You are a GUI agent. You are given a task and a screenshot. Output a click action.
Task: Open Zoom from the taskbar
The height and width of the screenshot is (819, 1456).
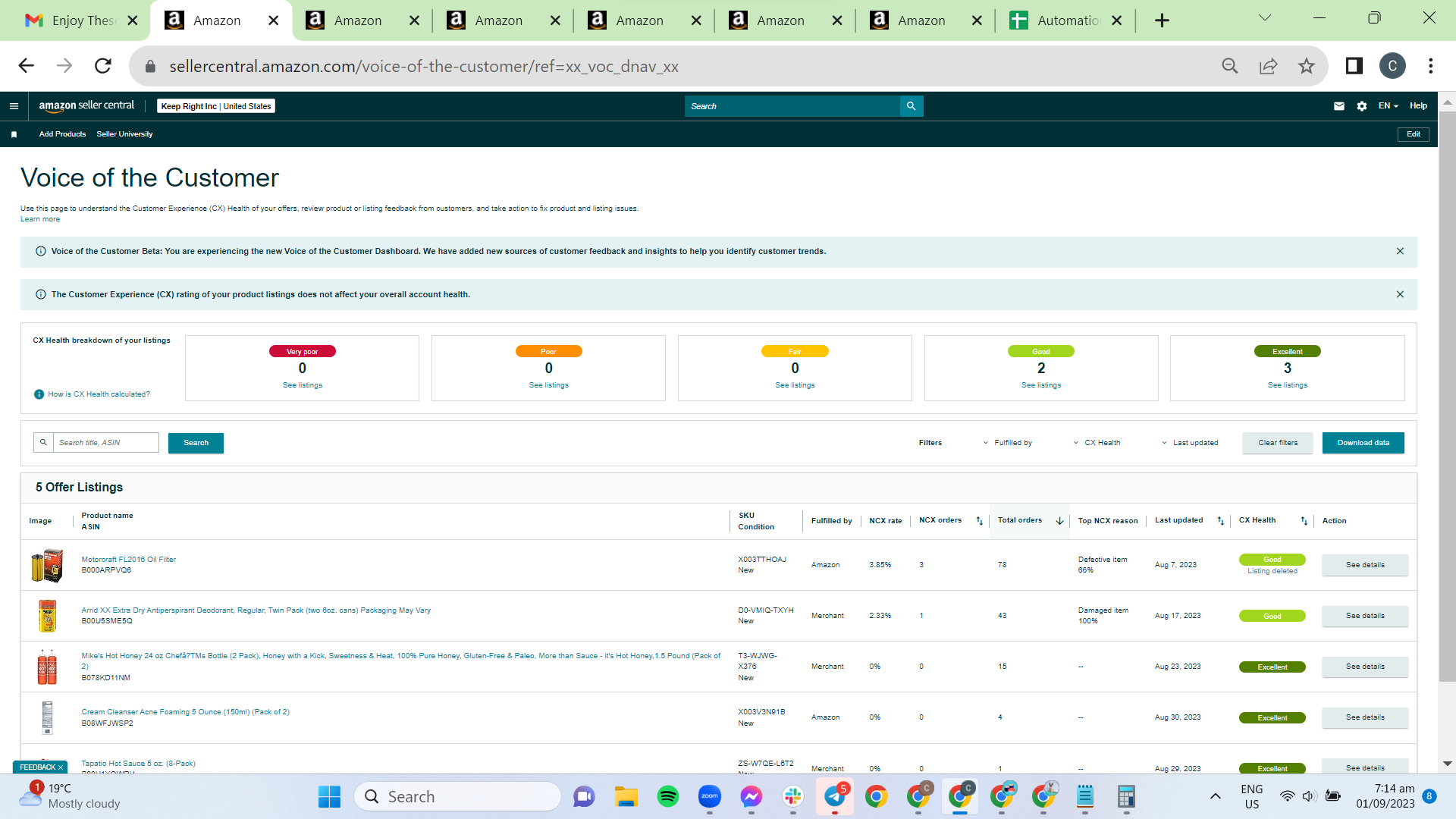pyautogui.click(x=710, y=796)
